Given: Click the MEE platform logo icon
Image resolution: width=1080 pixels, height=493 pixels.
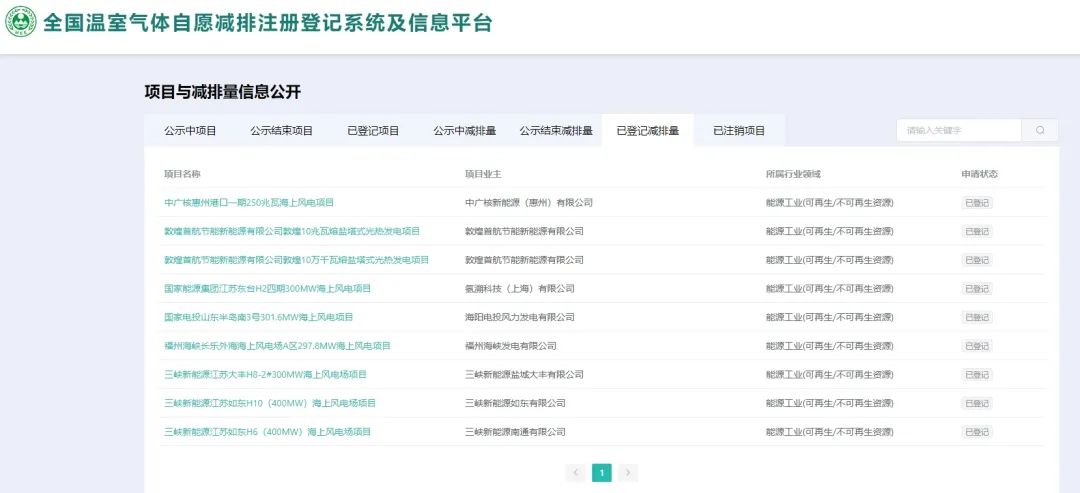Looking at the screenshot, I should tap(21, 21).
